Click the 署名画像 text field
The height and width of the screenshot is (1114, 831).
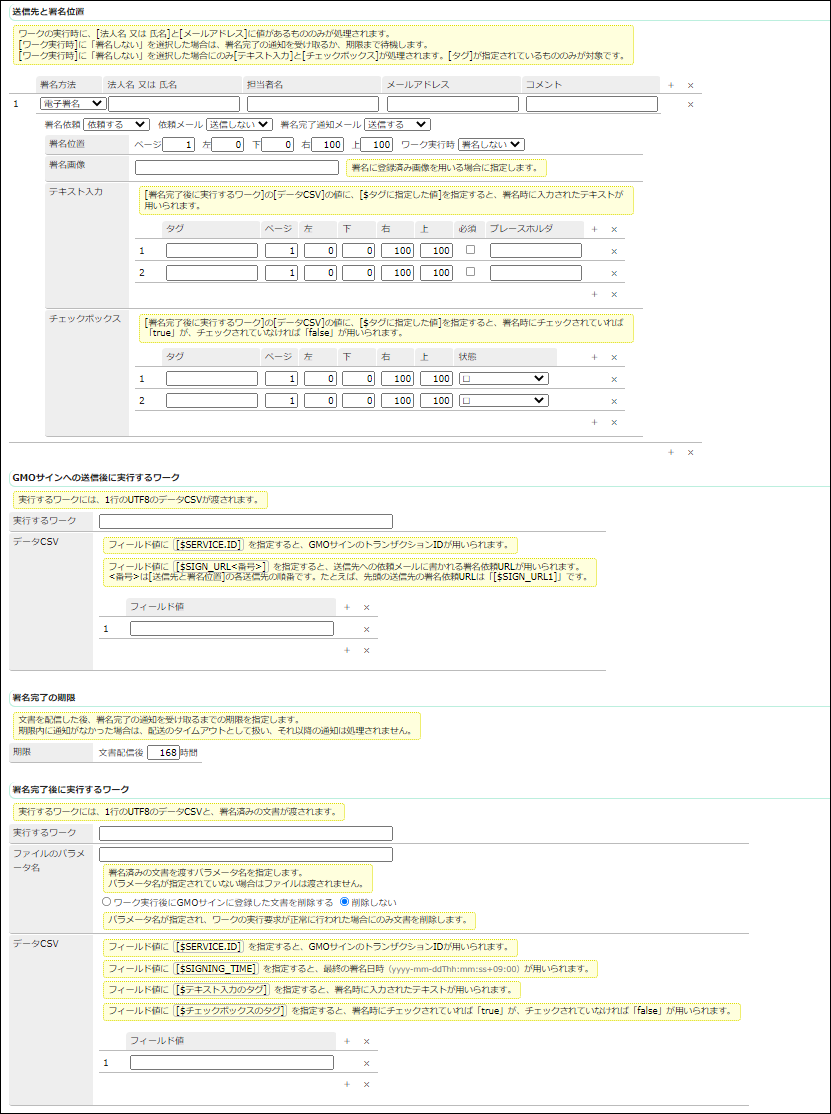(x=236, y=167)
